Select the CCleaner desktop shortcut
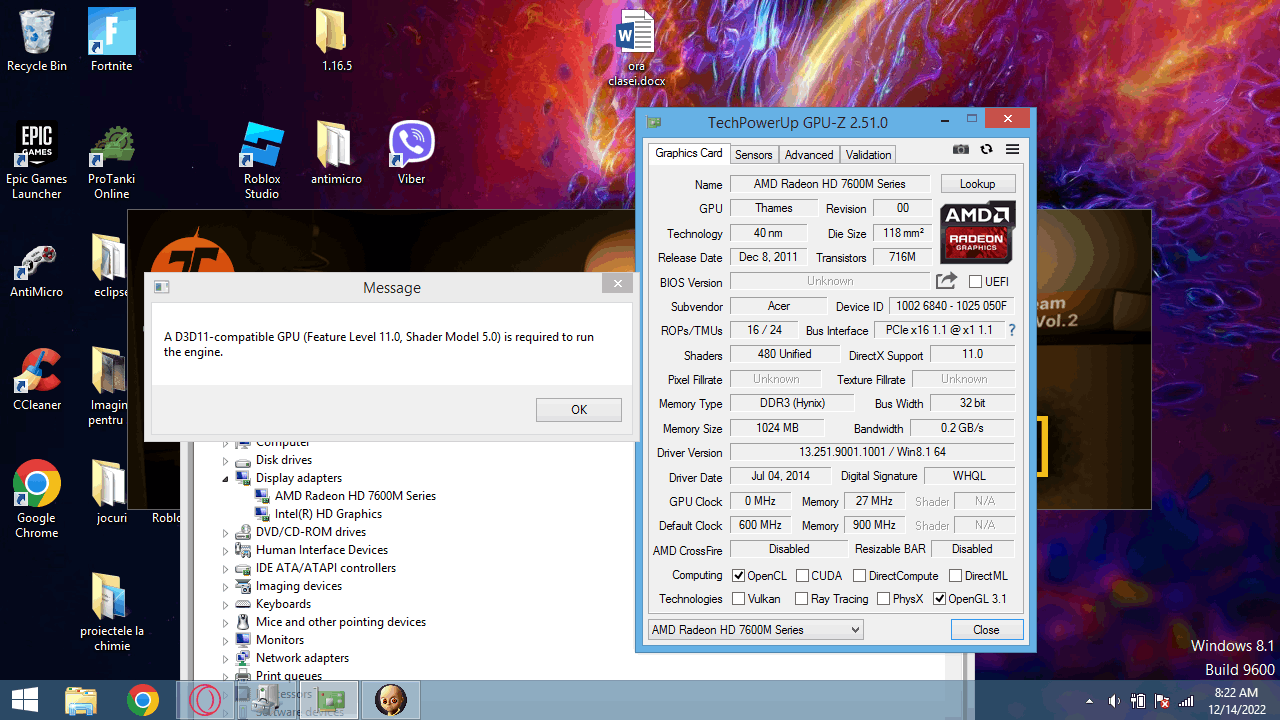 click(37, 380)
